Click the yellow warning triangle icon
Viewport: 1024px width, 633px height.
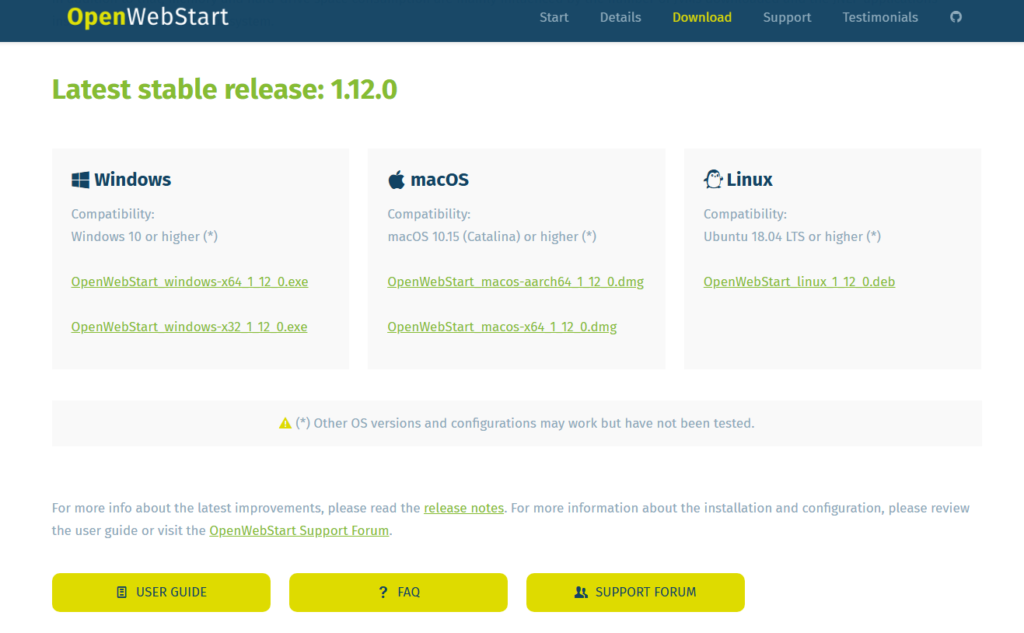tap(285, 423)
